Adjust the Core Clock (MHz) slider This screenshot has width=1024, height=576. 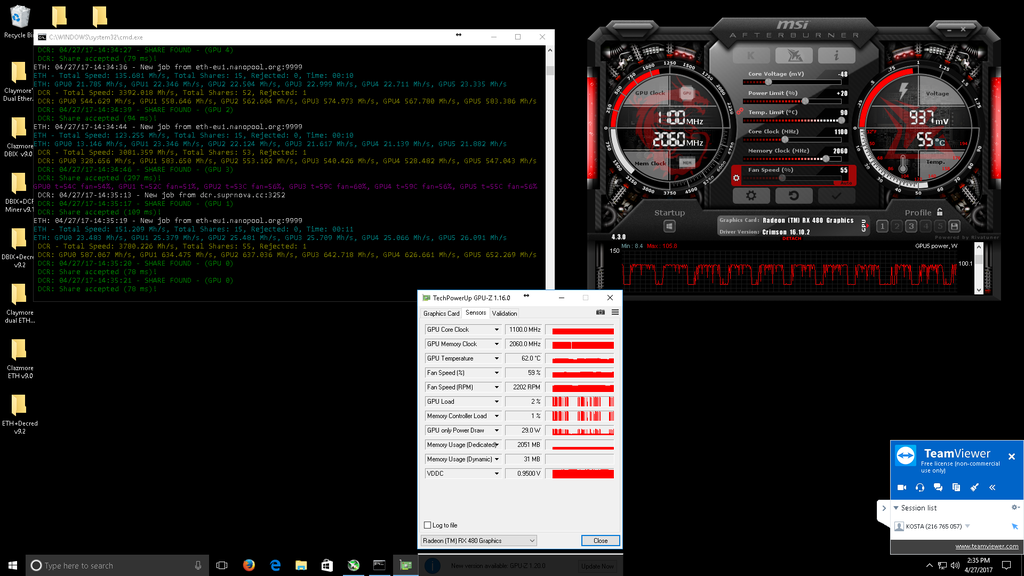click(792, 140)
